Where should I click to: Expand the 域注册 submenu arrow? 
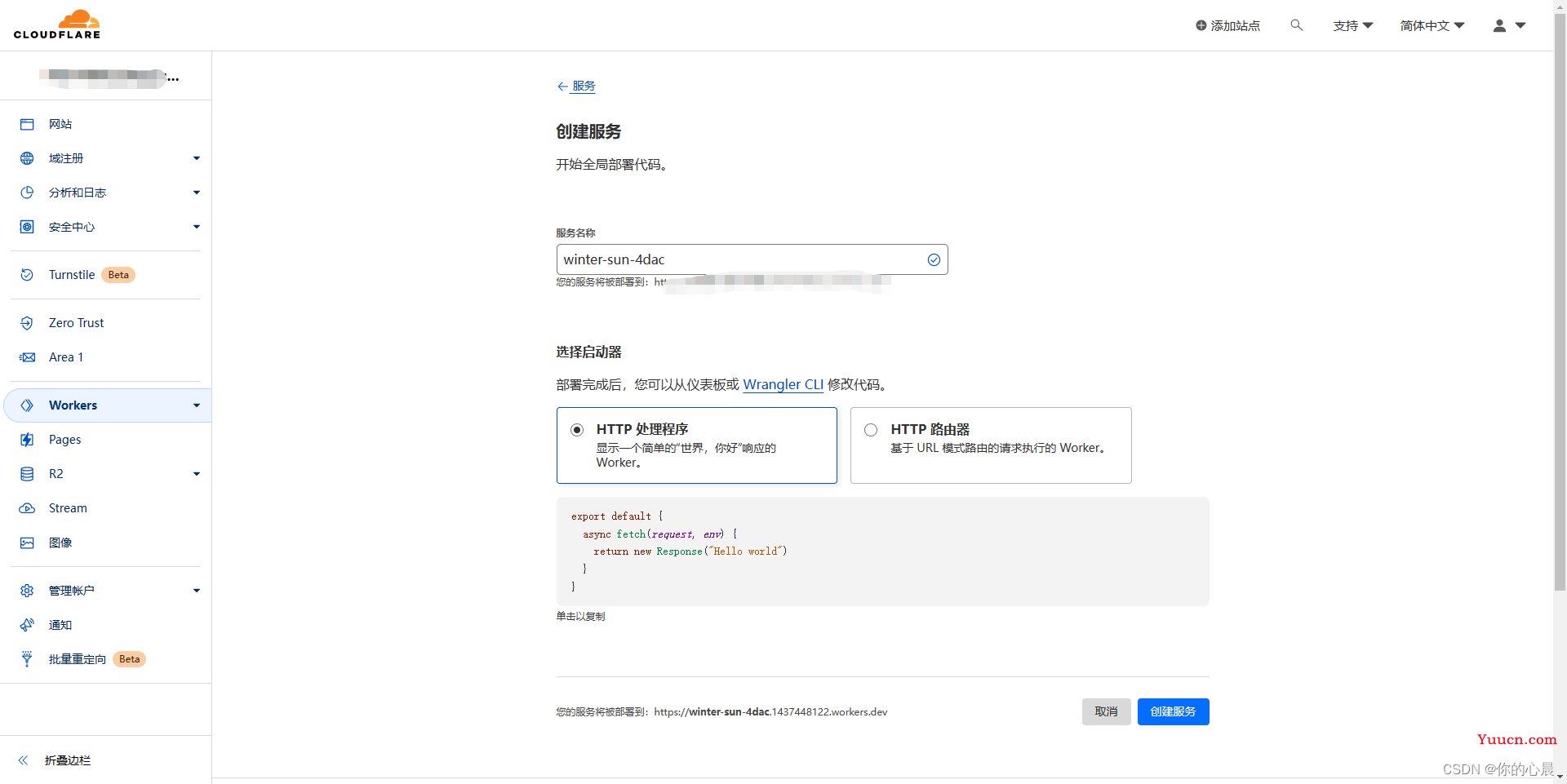pos(197,158)
